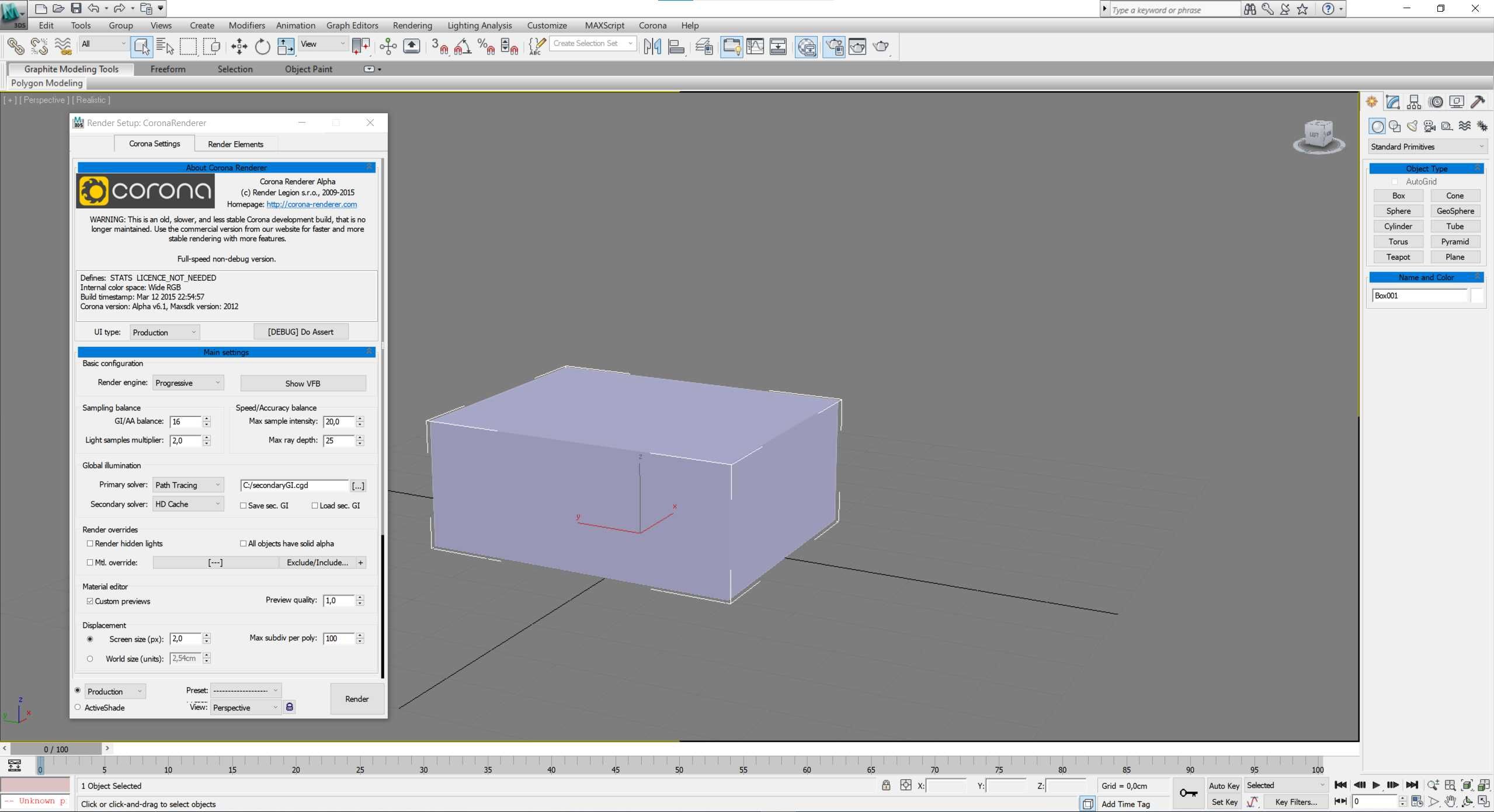This screenshot has width=1494, height=812.
Task: Activate the Select Object tool
Action: [x=142, y=46]
